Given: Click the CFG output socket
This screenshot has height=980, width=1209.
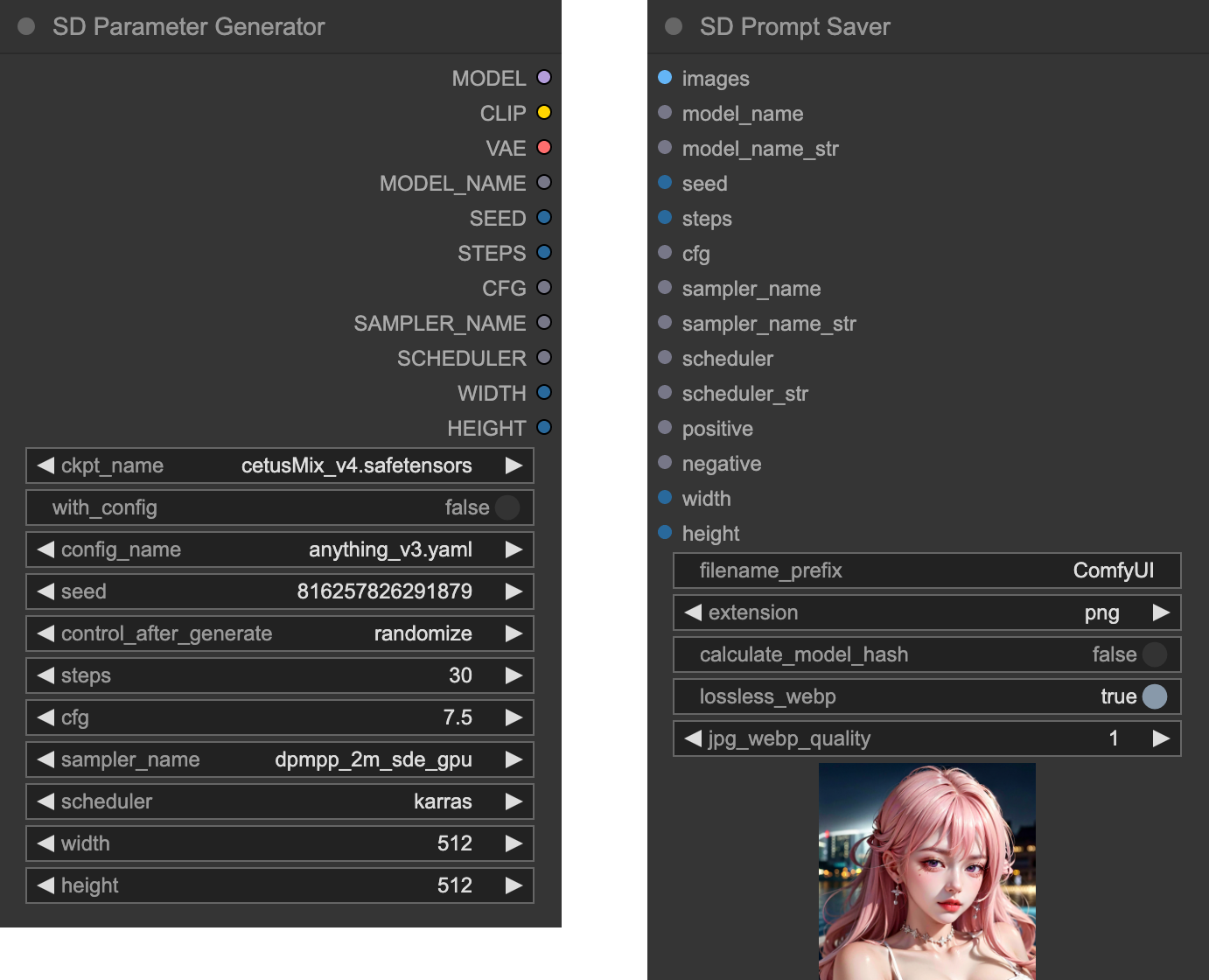Looking at the screenshot, I should point(544,287).
